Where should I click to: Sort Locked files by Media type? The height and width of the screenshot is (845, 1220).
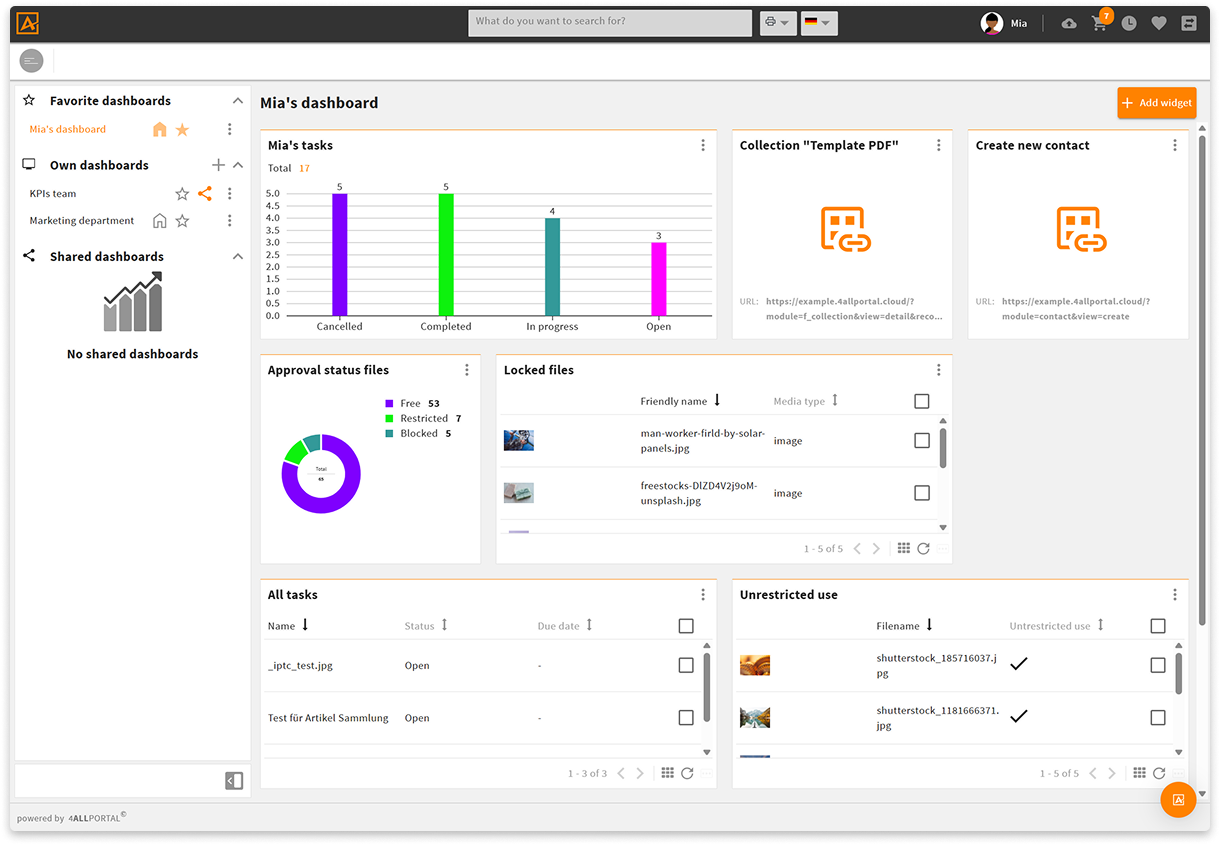[x=806, y=401]
